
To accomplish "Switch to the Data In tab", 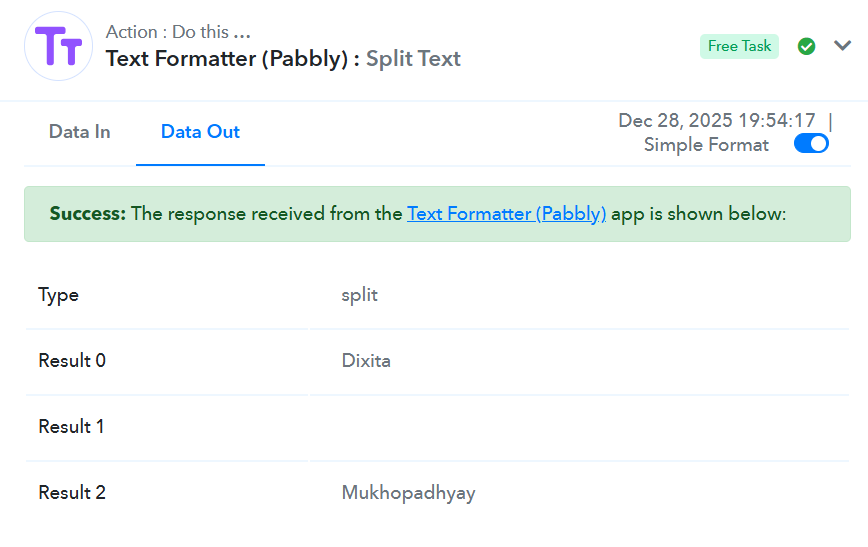I will pos(80,132).
